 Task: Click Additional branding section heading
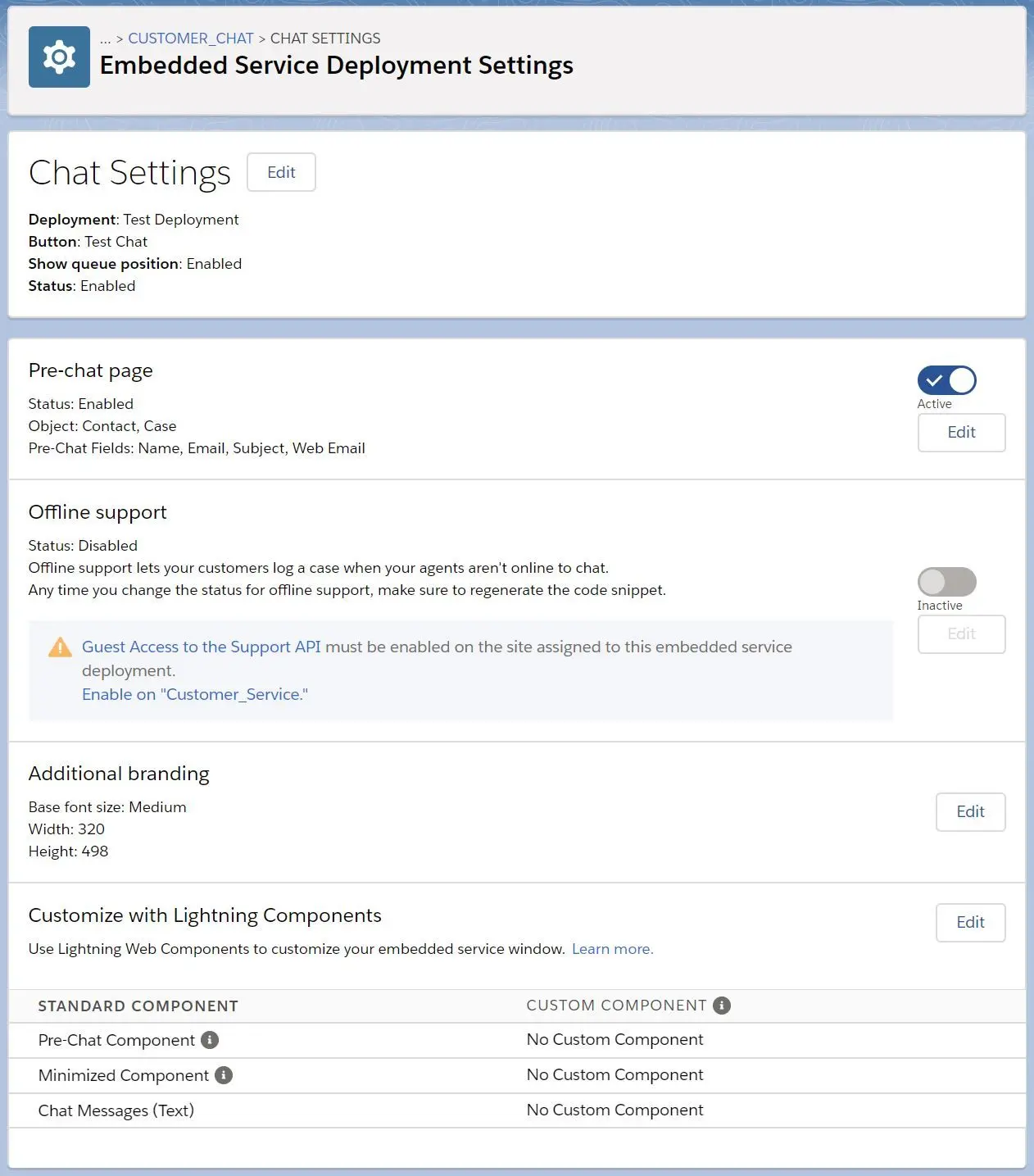point(119,774)
